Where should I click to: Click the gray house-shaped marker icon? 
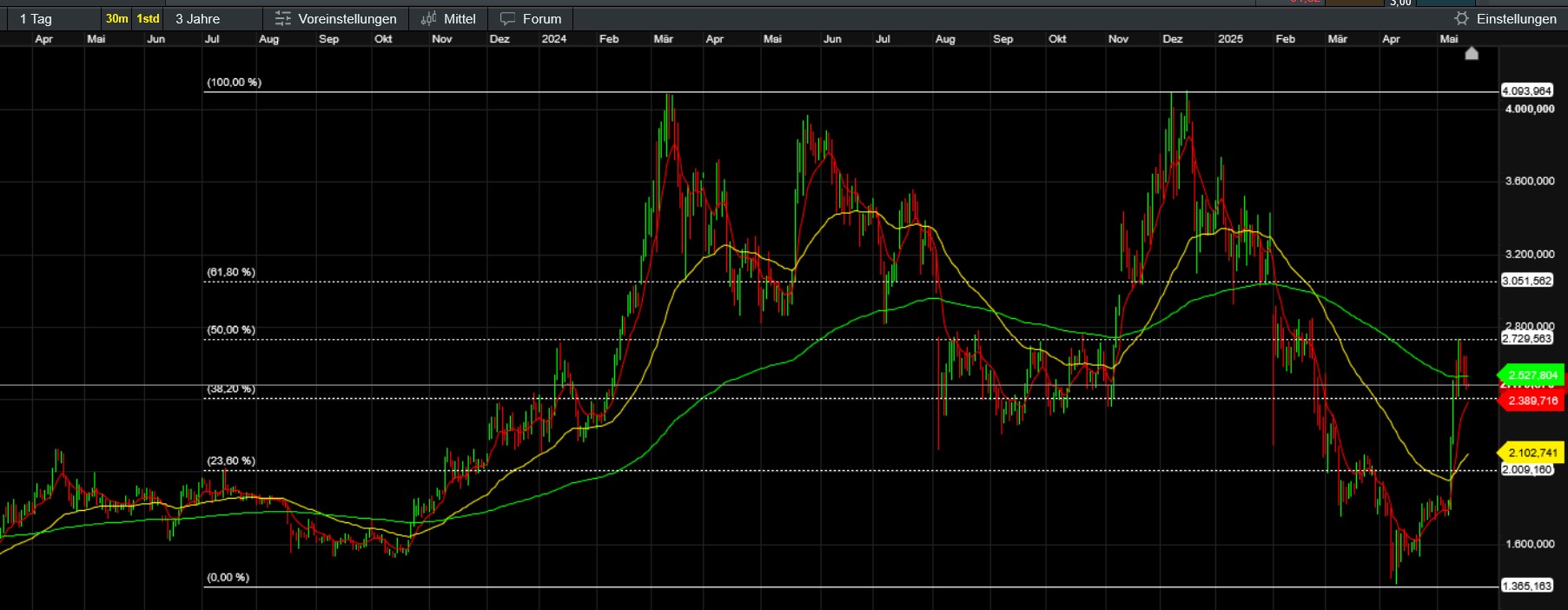1472,54
